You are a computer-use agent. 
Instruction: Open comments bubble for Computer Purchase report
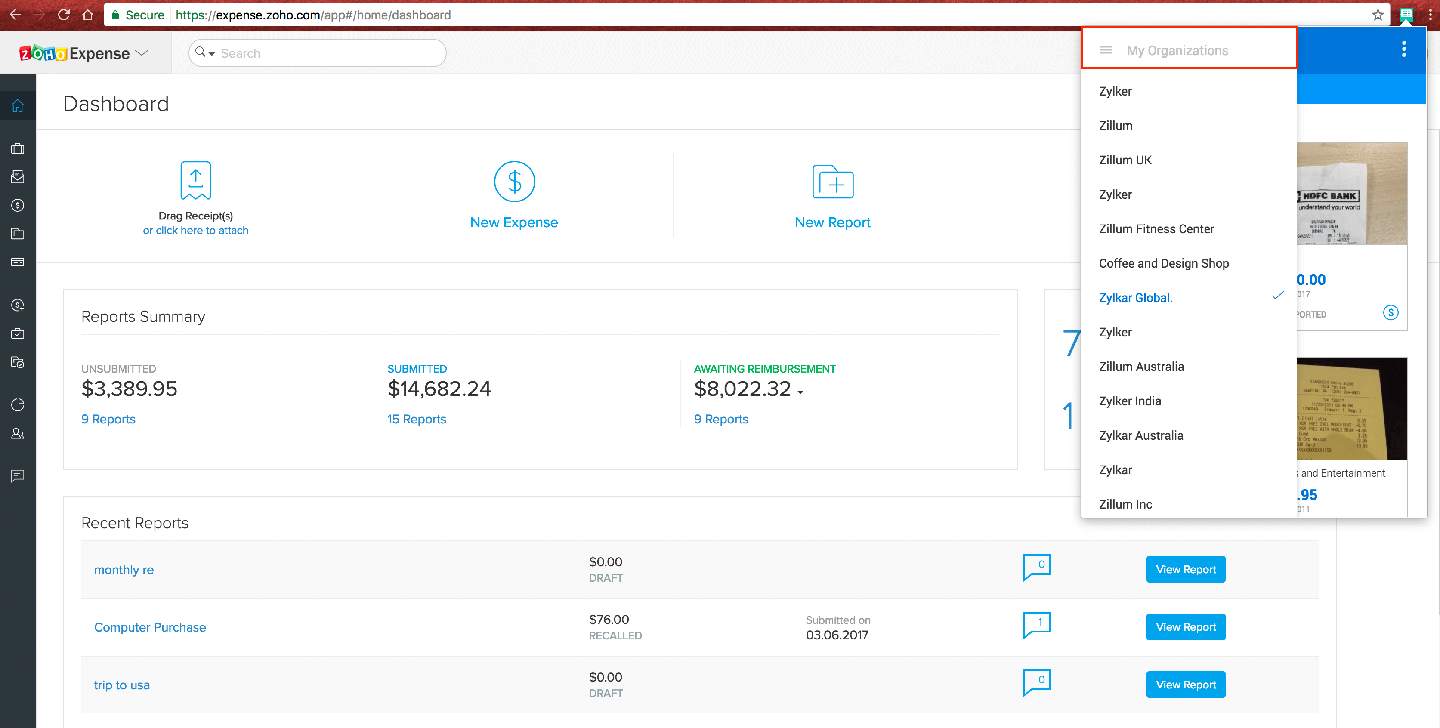coord(1037,625)
